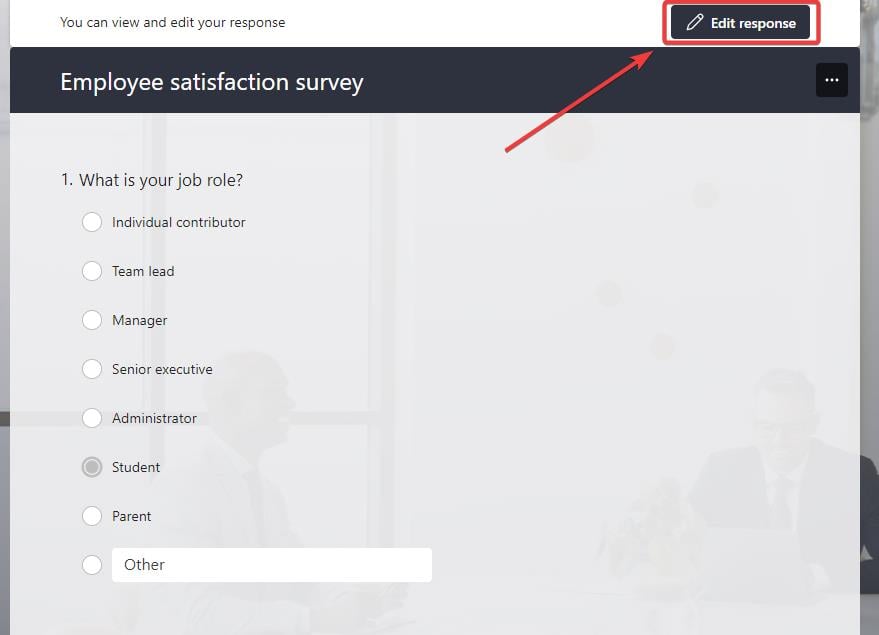The height and width of the screenshot is (635, 879).
Task: Select the Senior executive radio button
Action: (92, 369)
